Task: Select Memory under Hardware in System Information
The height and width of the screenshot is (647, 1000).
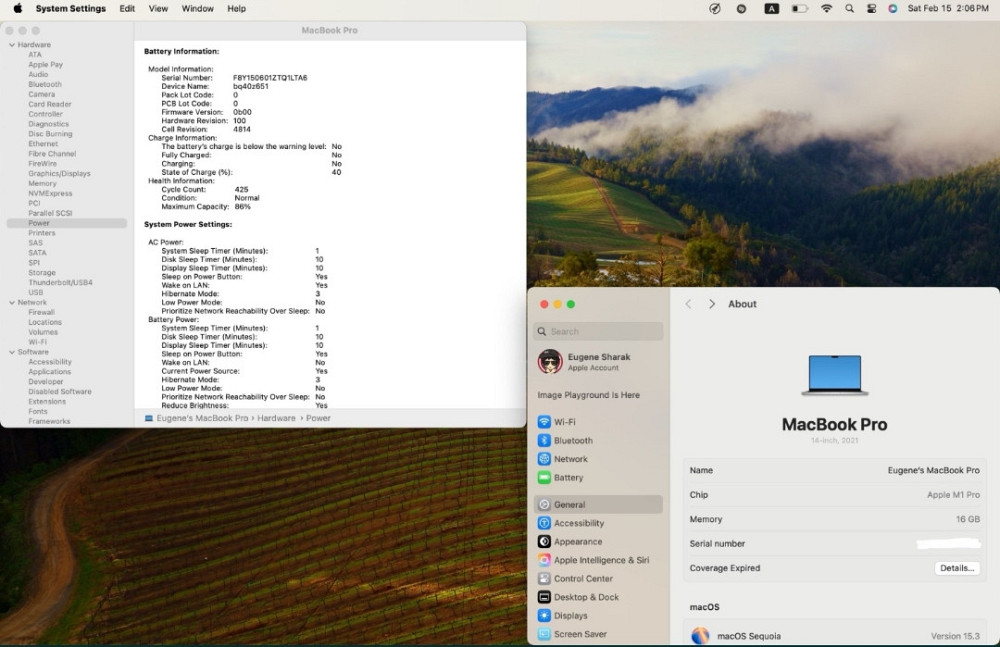Action: 41,183
